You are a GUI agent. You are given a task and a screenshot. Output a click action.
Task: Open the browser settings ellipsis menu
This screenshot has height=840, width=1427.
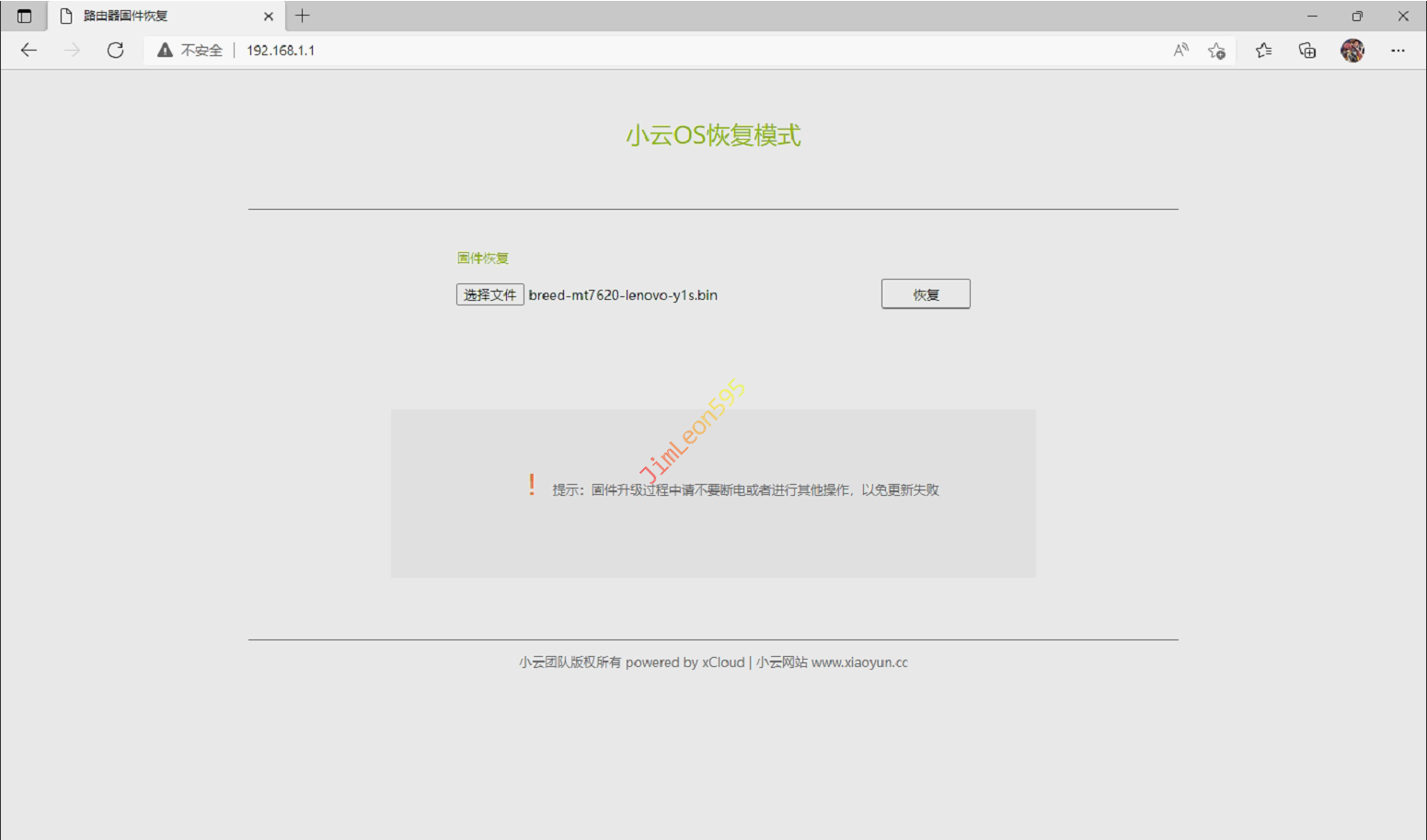tap(1398, 51)
